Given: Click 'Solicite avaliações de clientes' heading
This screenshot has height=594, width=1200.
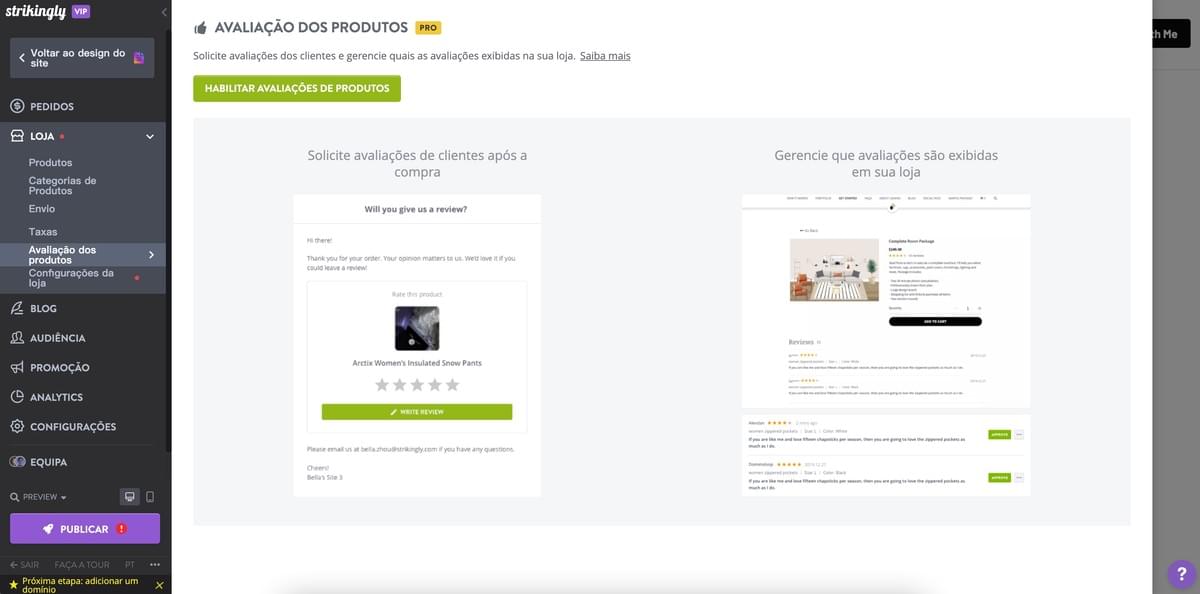Looking at the screenshot, I should click(417, 164).
